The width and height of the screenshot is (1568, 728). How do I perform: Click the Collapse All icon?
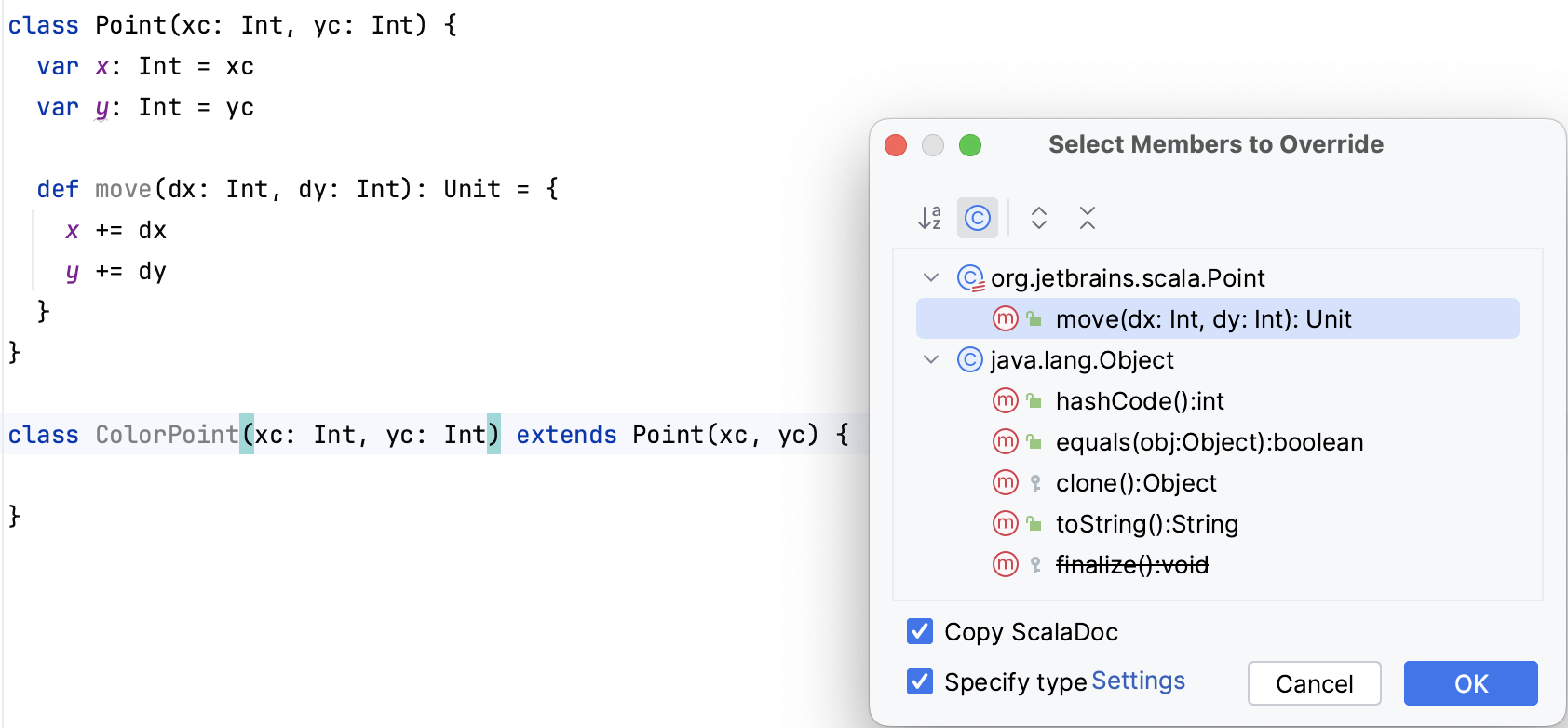(x=1087, y=218)
